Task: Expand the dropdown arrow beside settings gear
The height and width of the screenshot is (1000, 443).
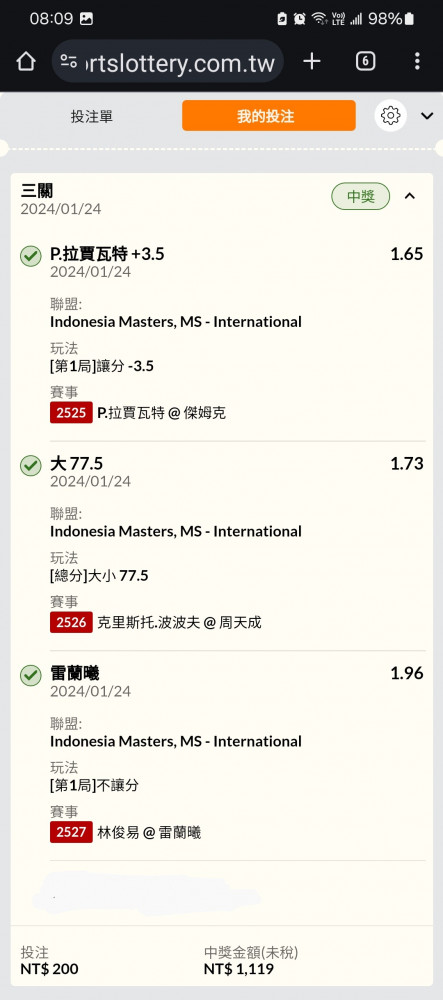Action: click(427, 115)
